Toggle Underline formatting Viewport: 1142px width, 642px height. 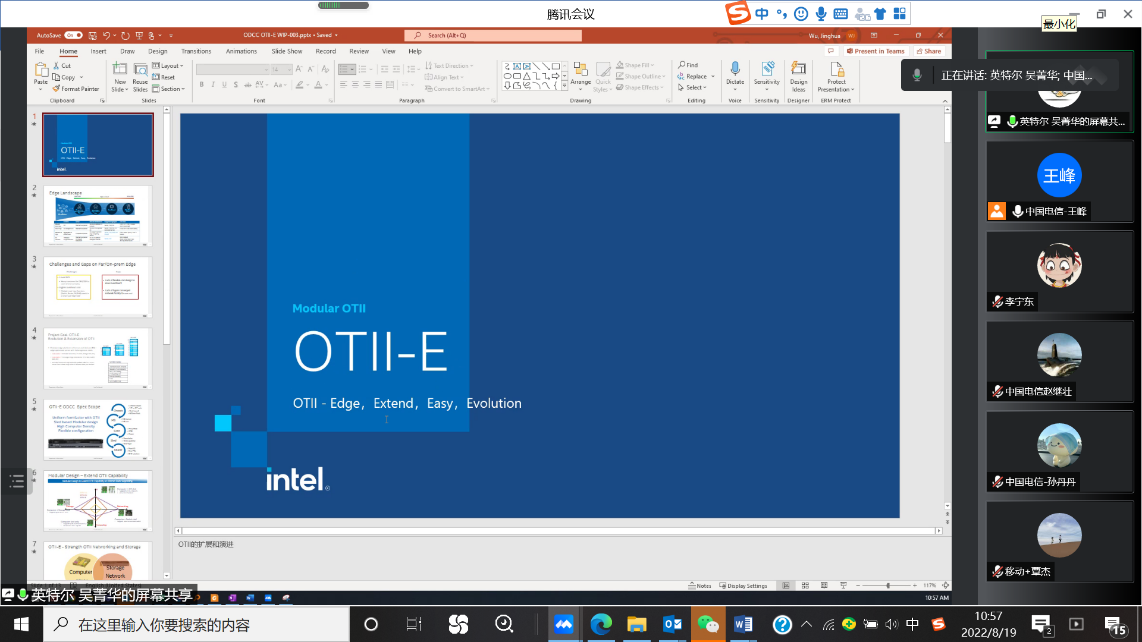pos(224,85)
